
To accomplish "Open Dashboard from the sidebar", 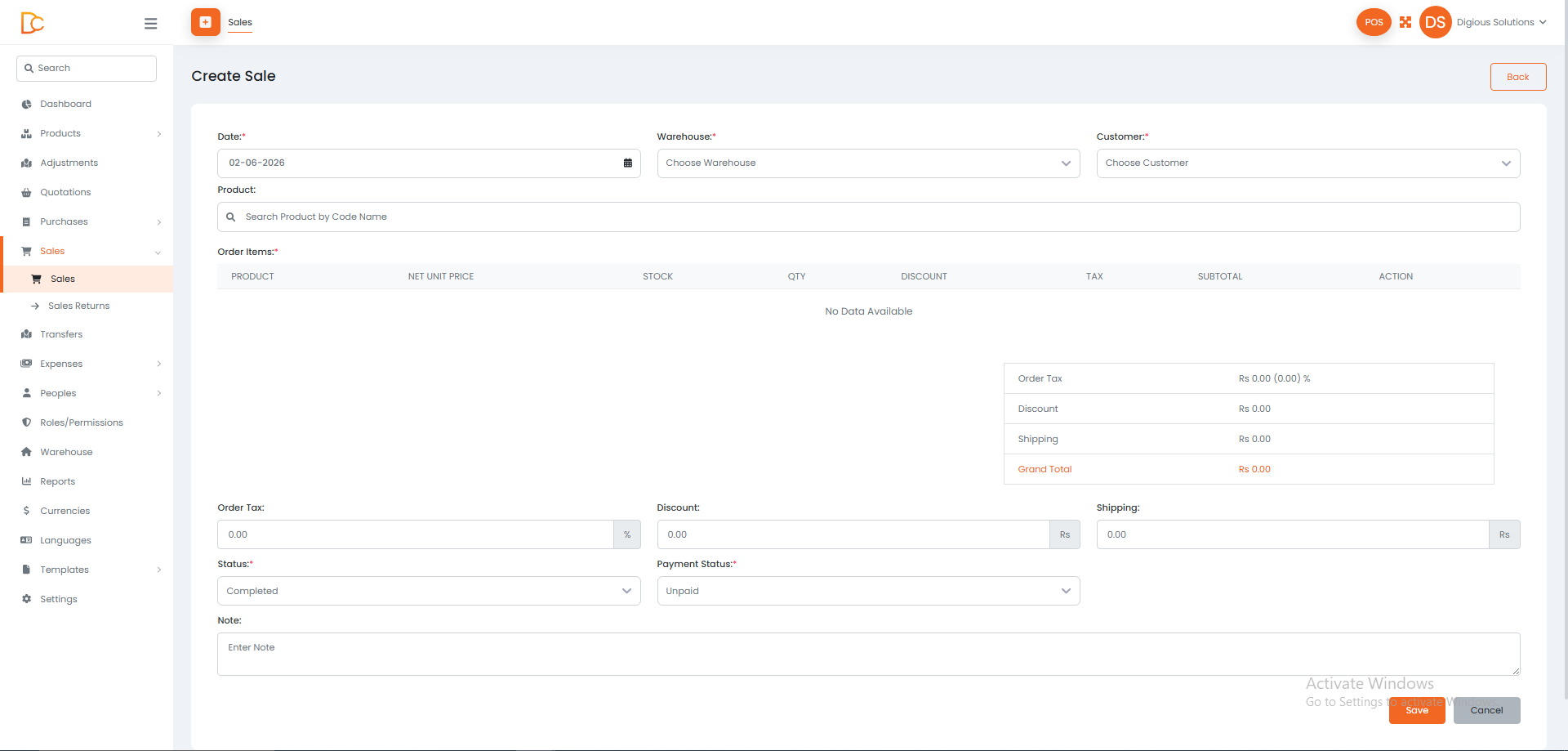I will pos(65,104).
